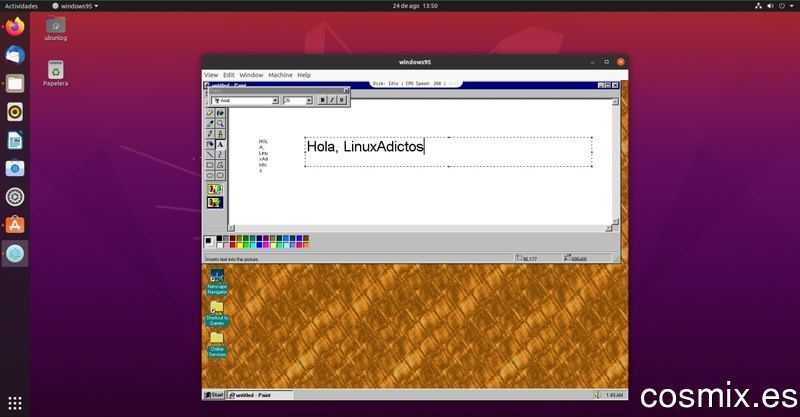Toggle Underline in the Fonts toolbar
The height and width of the screenshot is (417, 800).
click(342, 101)
